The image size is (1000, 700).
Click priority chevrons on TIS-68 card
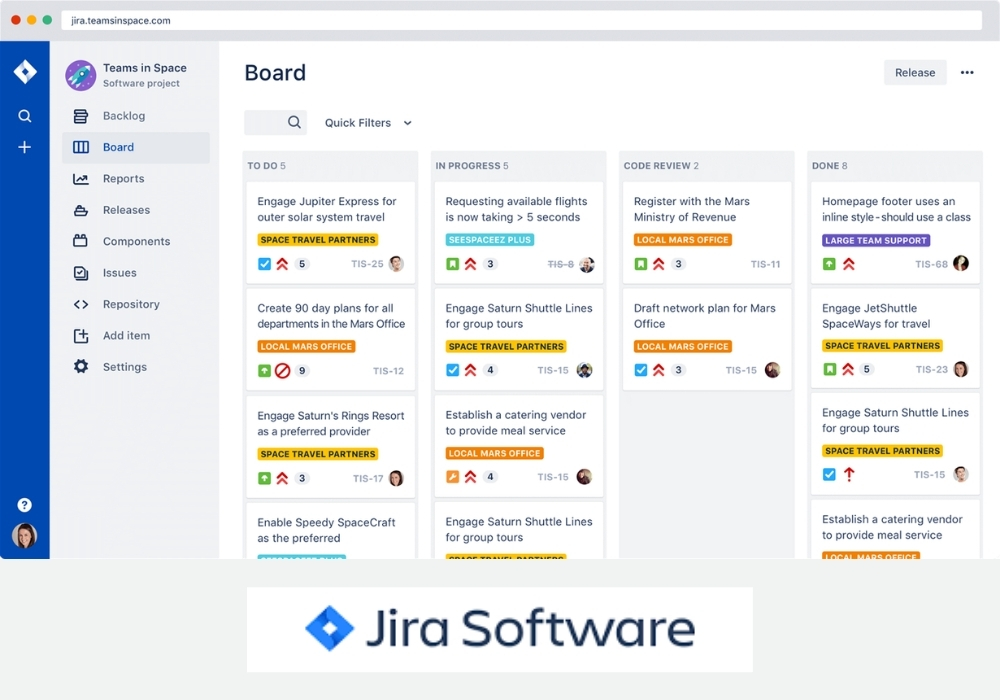(x=848, y=264)
